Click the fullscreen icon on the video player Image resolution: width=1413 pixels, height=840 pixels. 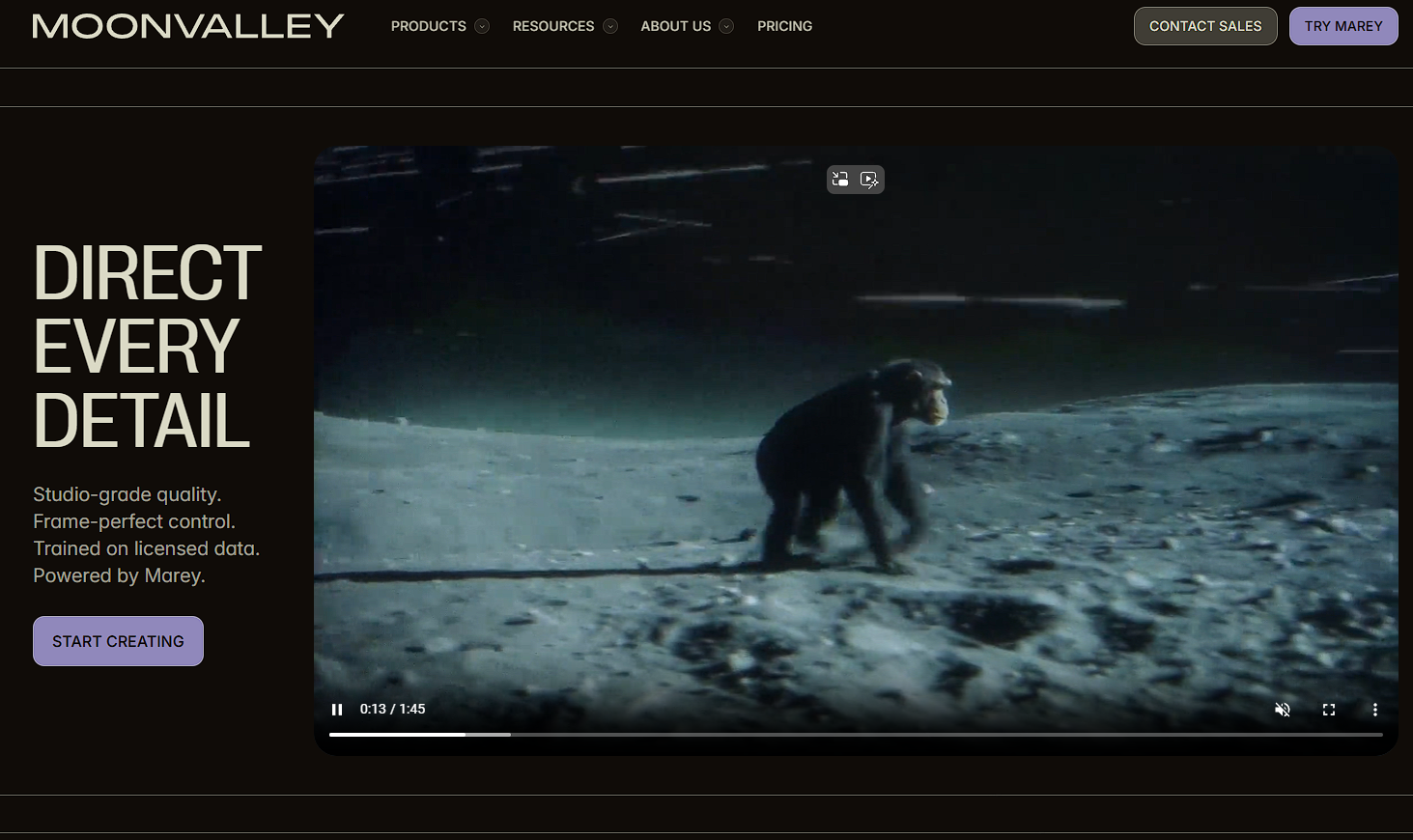1329,709
